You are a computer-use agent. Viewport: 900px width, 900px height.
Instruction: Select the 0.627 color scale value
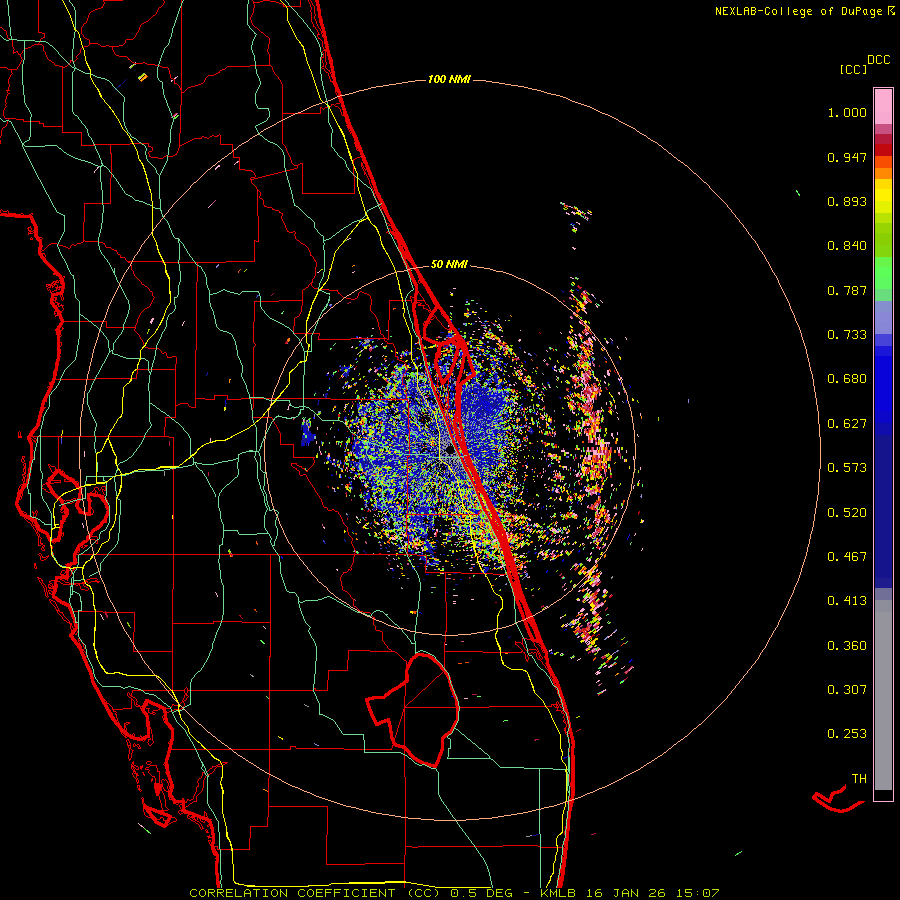[847, 424]
